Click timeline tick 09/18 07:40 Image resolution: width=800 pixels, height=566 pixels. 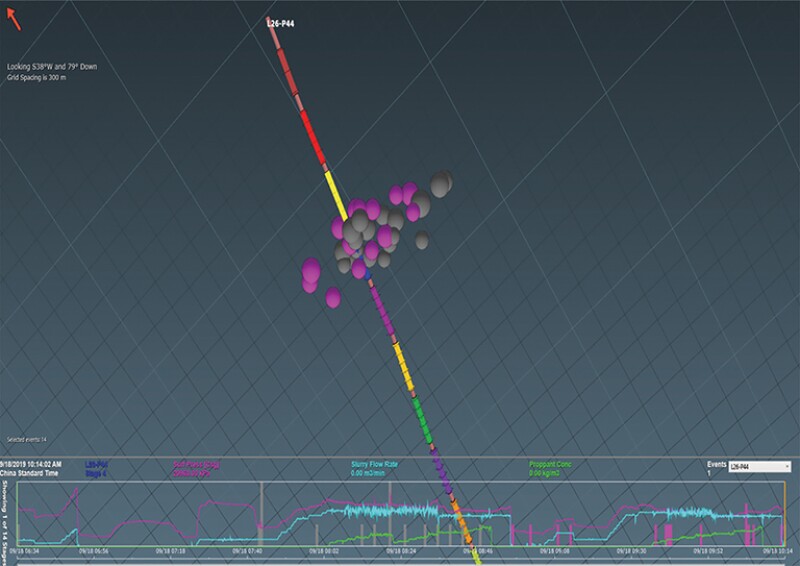click(247, 551)
